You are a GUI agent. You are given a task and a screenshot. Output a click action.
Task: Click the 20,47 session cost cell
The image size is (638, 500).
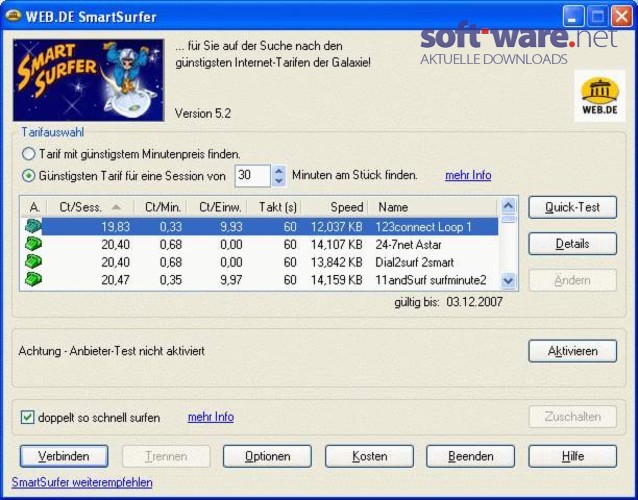116,280
